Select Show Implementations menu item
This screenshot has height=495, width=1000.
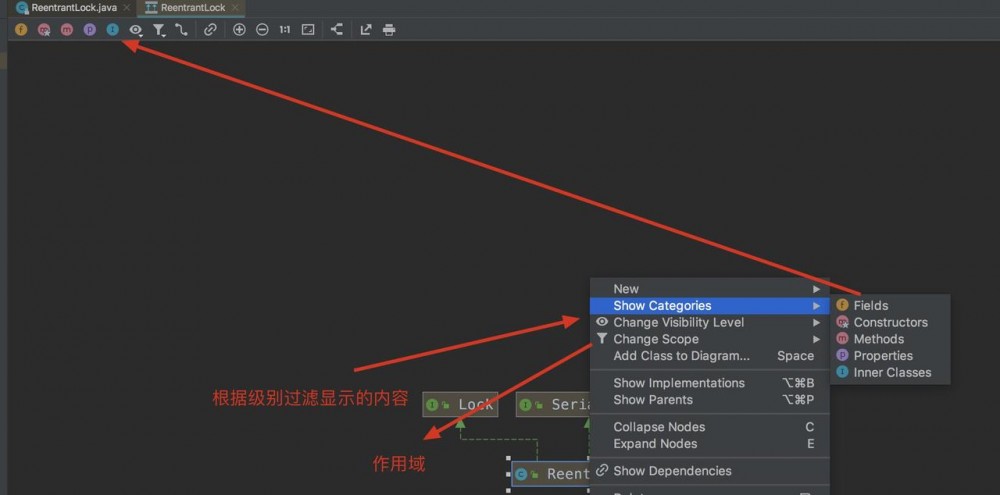(709, 383)
